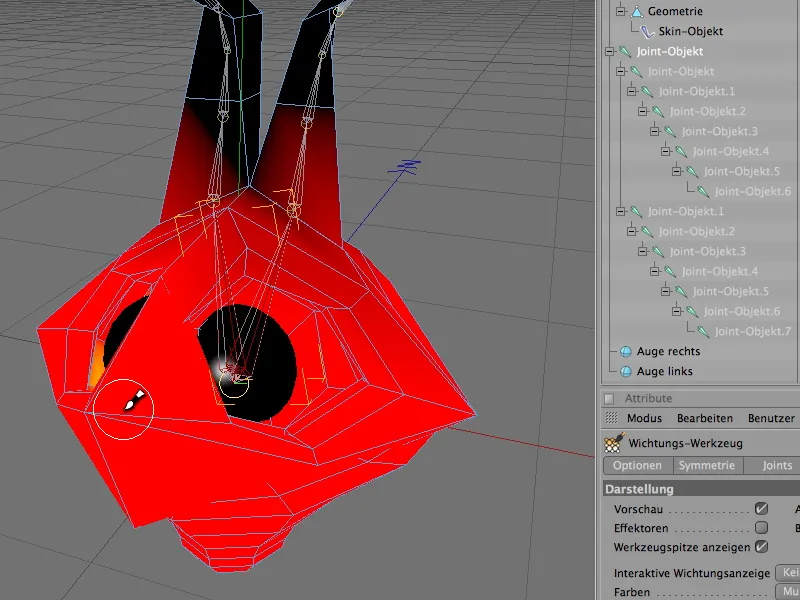Select Joint-Objekt.5 label in the upper chain
The width and height of the screenshot is (800, 600).
coord(742,171)
